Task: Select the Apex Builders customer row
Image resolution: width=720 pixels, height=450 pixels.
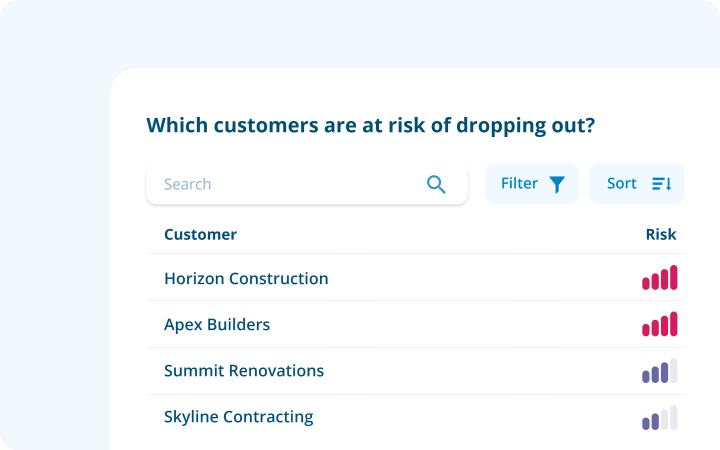Action: [x=417, y=324]
